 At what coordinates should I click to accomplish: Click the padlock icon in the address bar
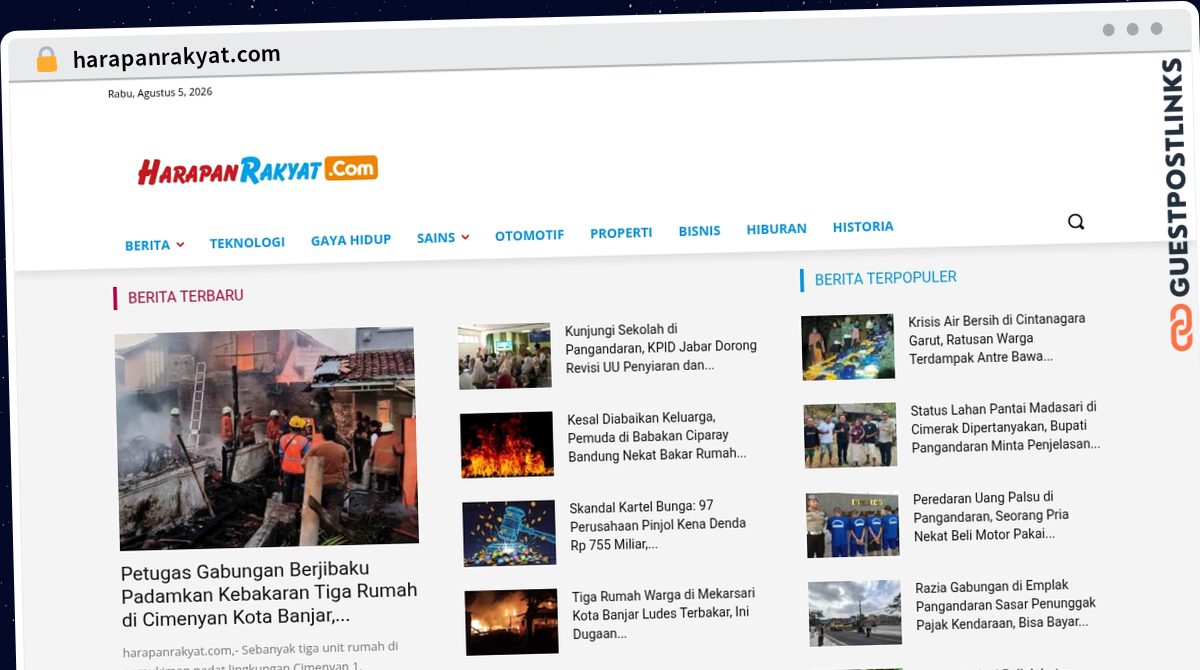point(47,60)
